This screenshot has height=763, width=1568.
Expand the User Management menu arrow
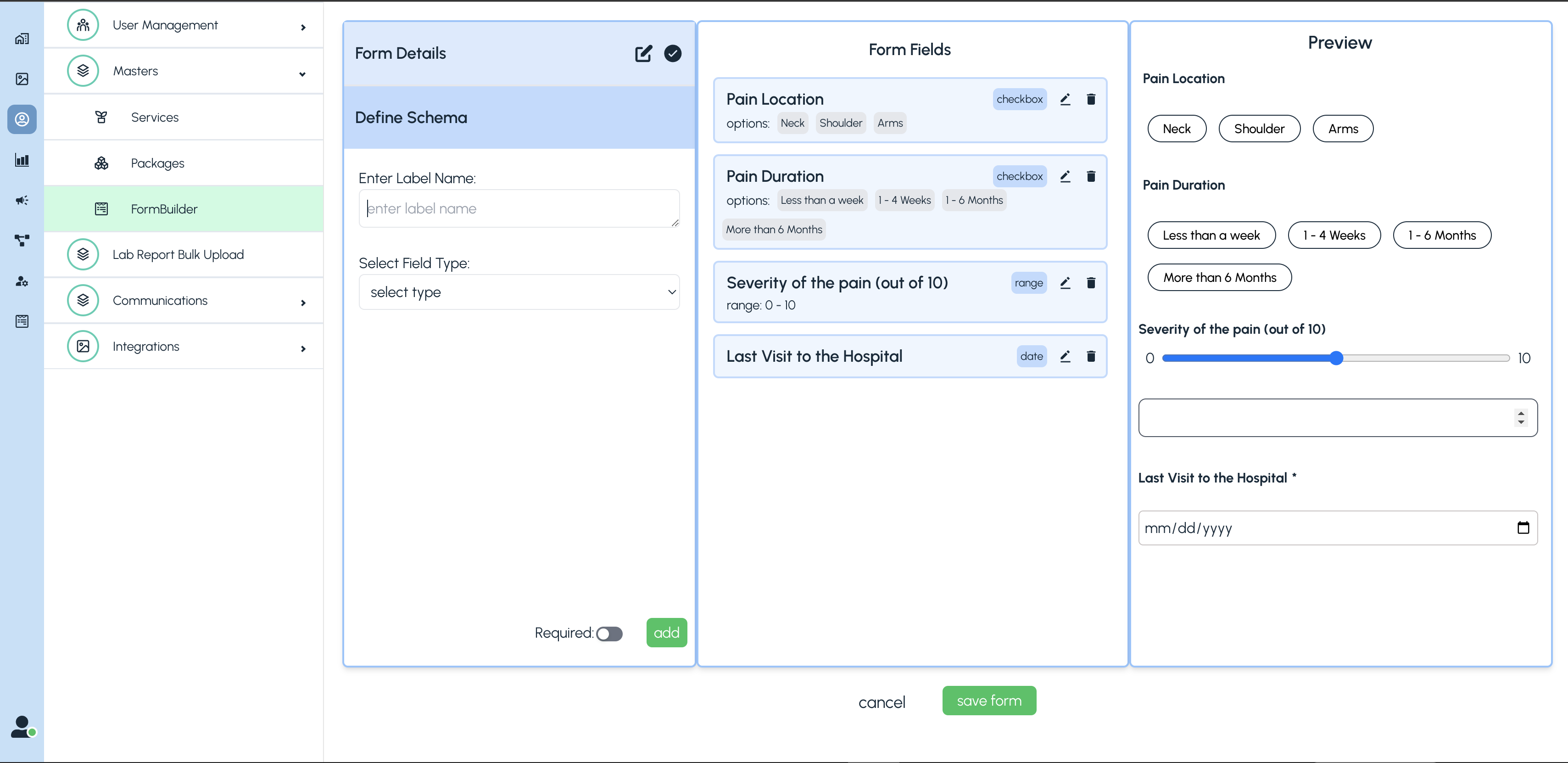(303, 28)
